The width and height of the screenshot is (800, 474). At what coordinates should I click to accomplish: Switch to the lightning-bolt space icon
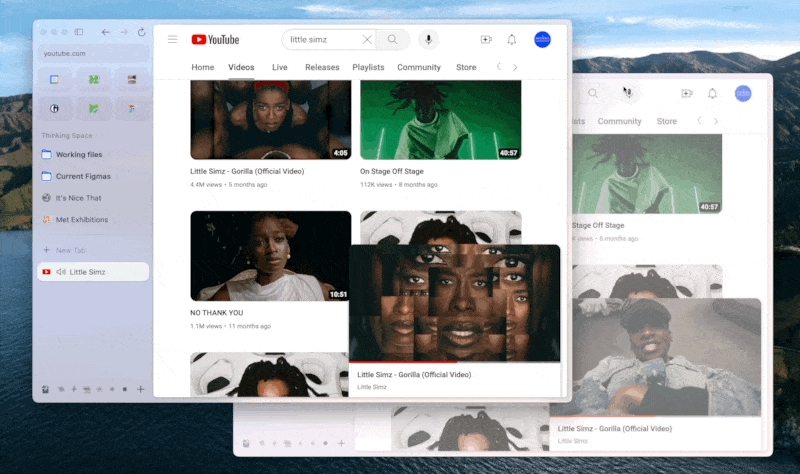pos(74,389)
